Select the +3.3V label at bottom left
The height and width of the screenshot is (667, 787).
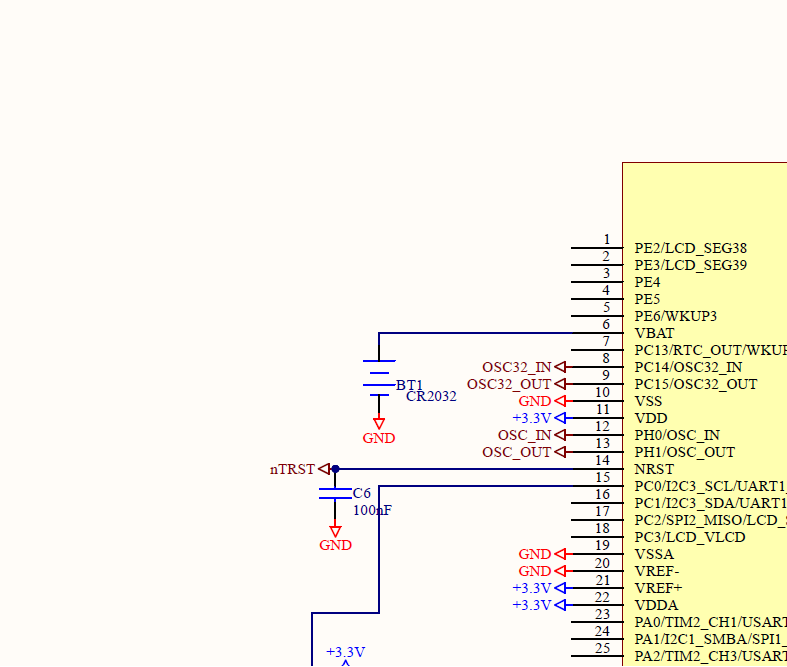pyautogui.click(x=345, y=652)
